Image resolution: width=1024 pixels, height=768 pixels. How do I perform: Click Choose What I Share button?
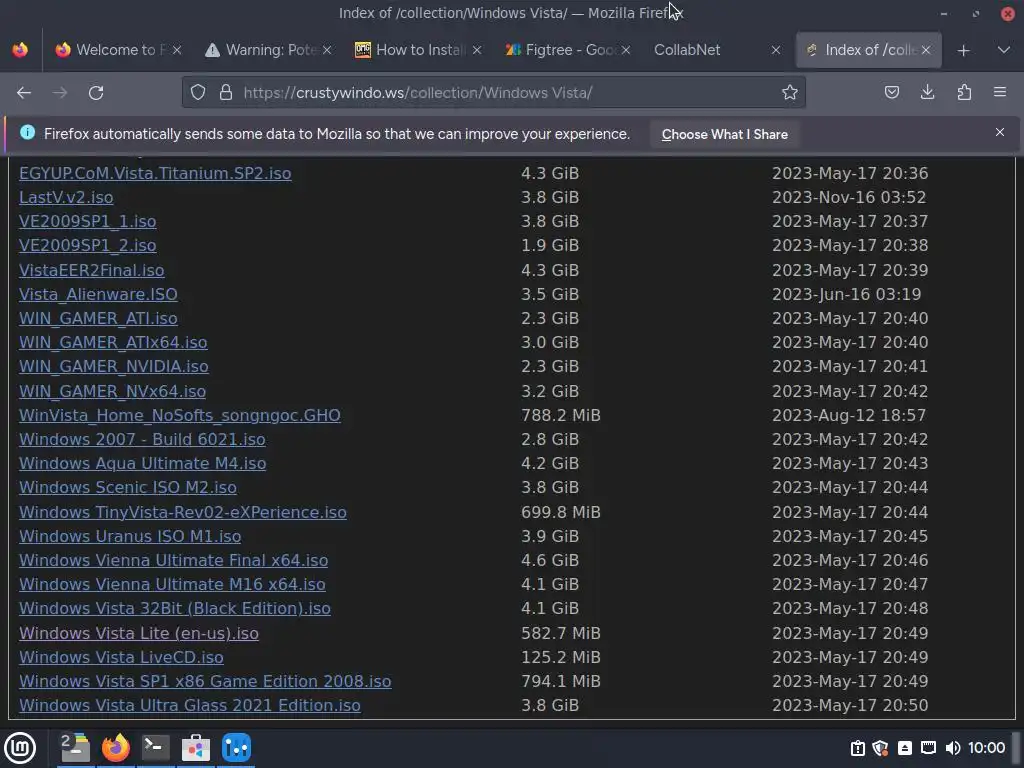[724, 135]
